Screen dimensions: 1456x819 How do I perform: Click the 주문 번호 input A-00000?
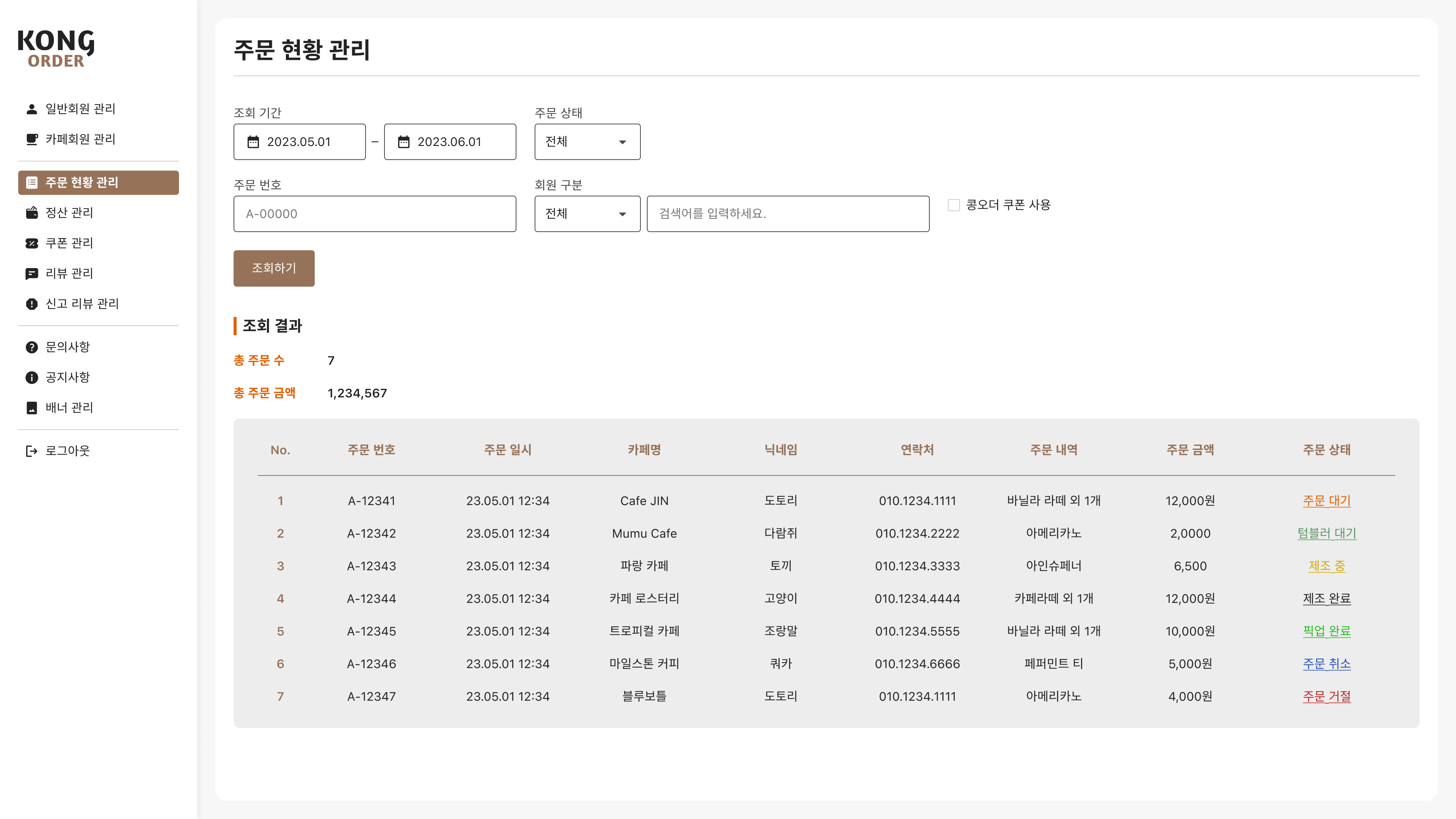pyautogui.click(x=375, y=213)
